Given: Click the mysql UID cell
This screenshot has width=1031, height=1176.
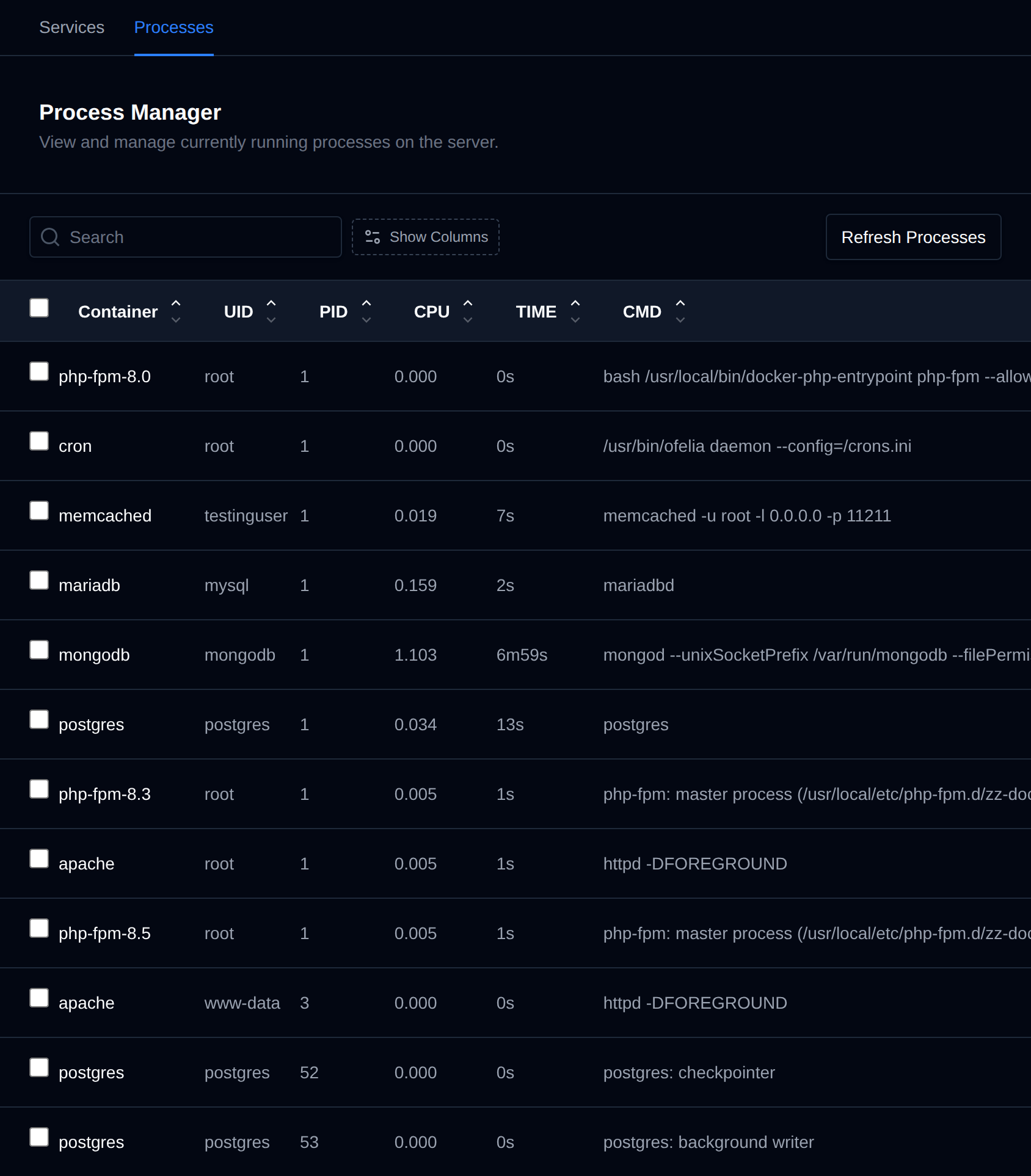Looking at the screenshot, I should [227, 586].
